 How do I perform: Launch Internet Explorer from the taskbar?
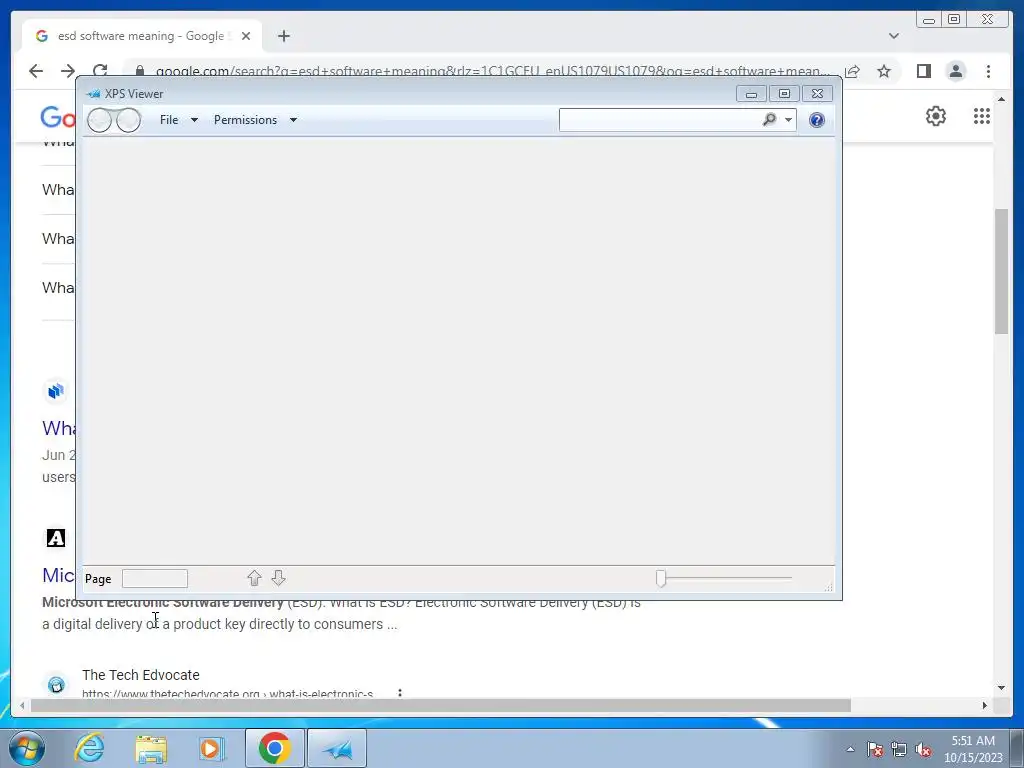89,748
